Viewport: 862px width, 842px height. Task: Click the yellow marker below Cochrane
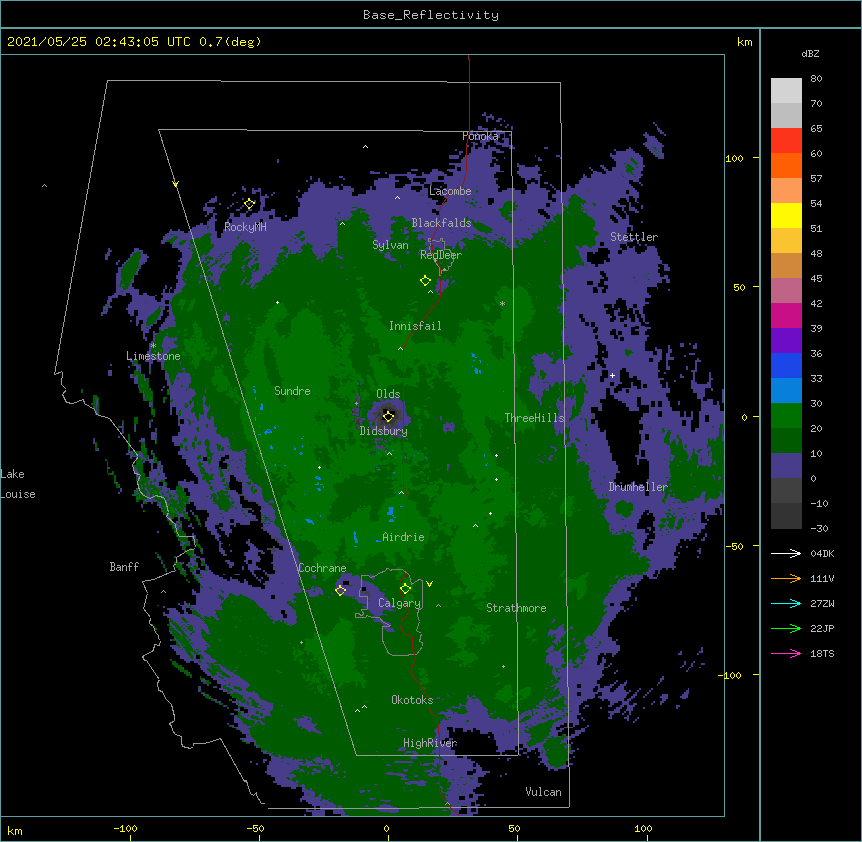point(340,590)
